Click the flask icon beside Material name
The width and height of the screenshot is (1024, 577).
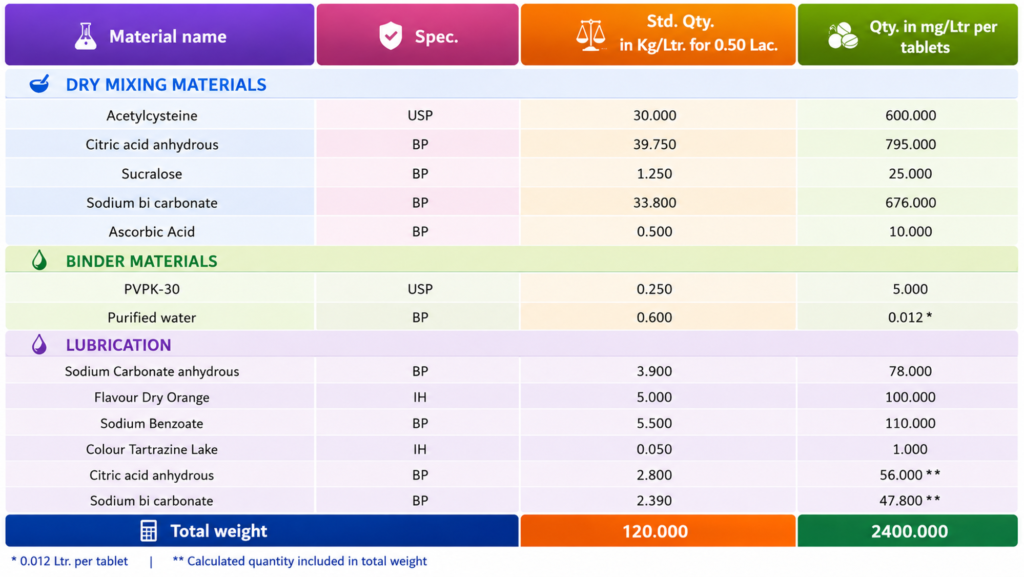click(85, 36)
